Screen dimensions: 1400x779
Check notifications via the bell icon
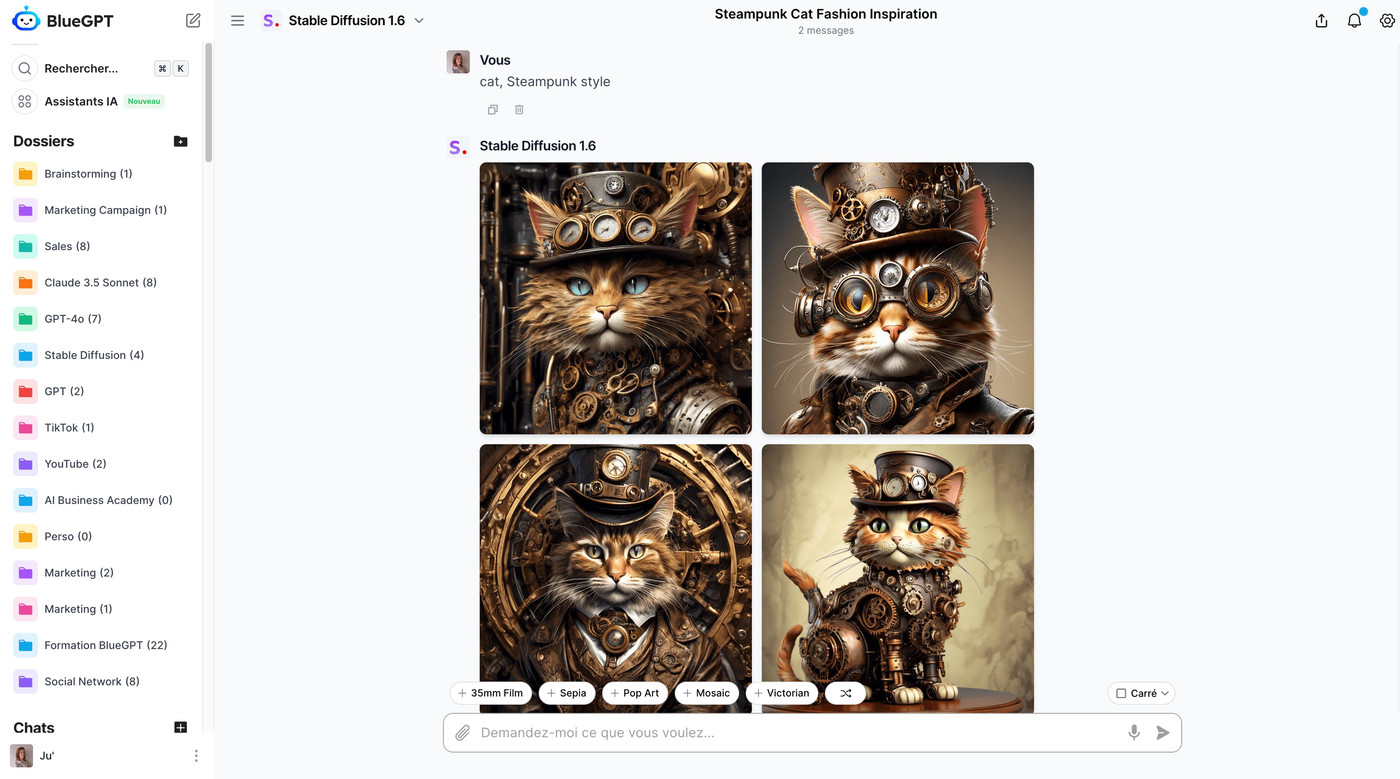point(1354,20)
